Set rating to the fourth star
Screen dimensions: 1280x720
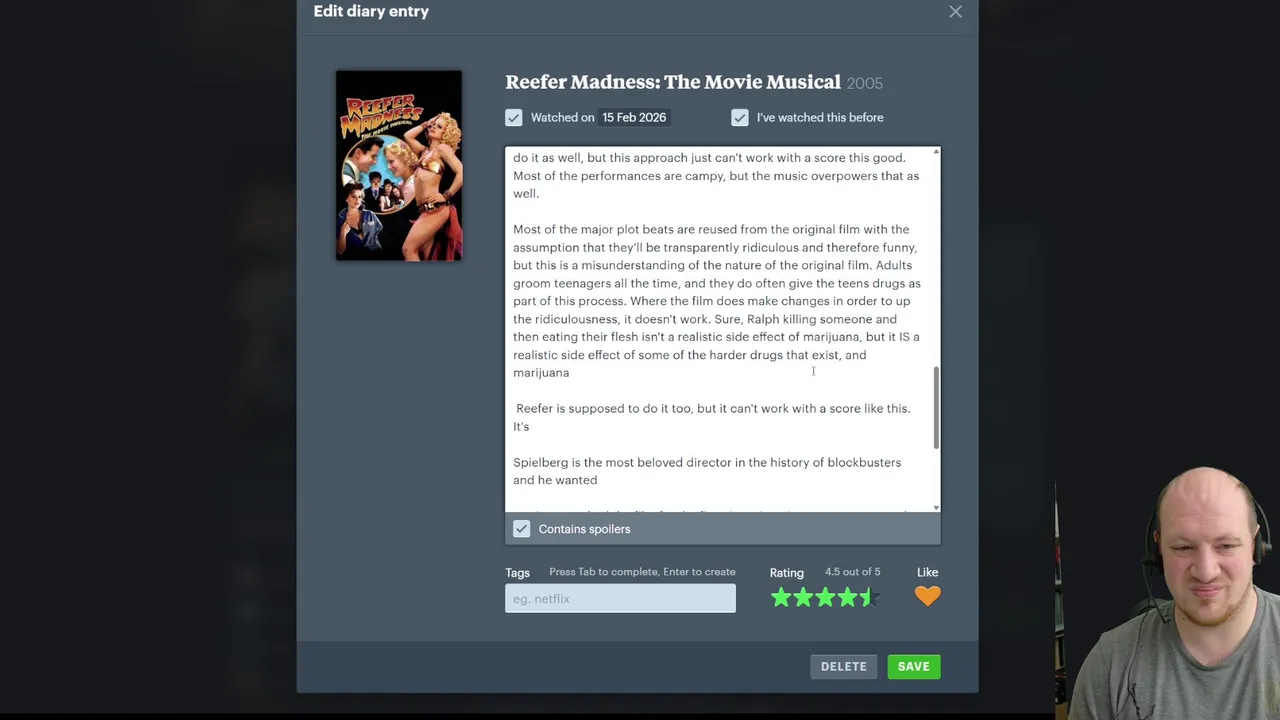pos(847,597)
